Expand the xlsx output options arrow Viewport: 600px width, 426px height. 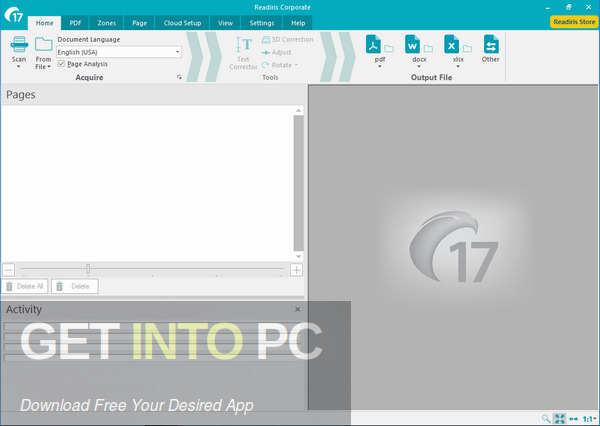tap(458, 67)
